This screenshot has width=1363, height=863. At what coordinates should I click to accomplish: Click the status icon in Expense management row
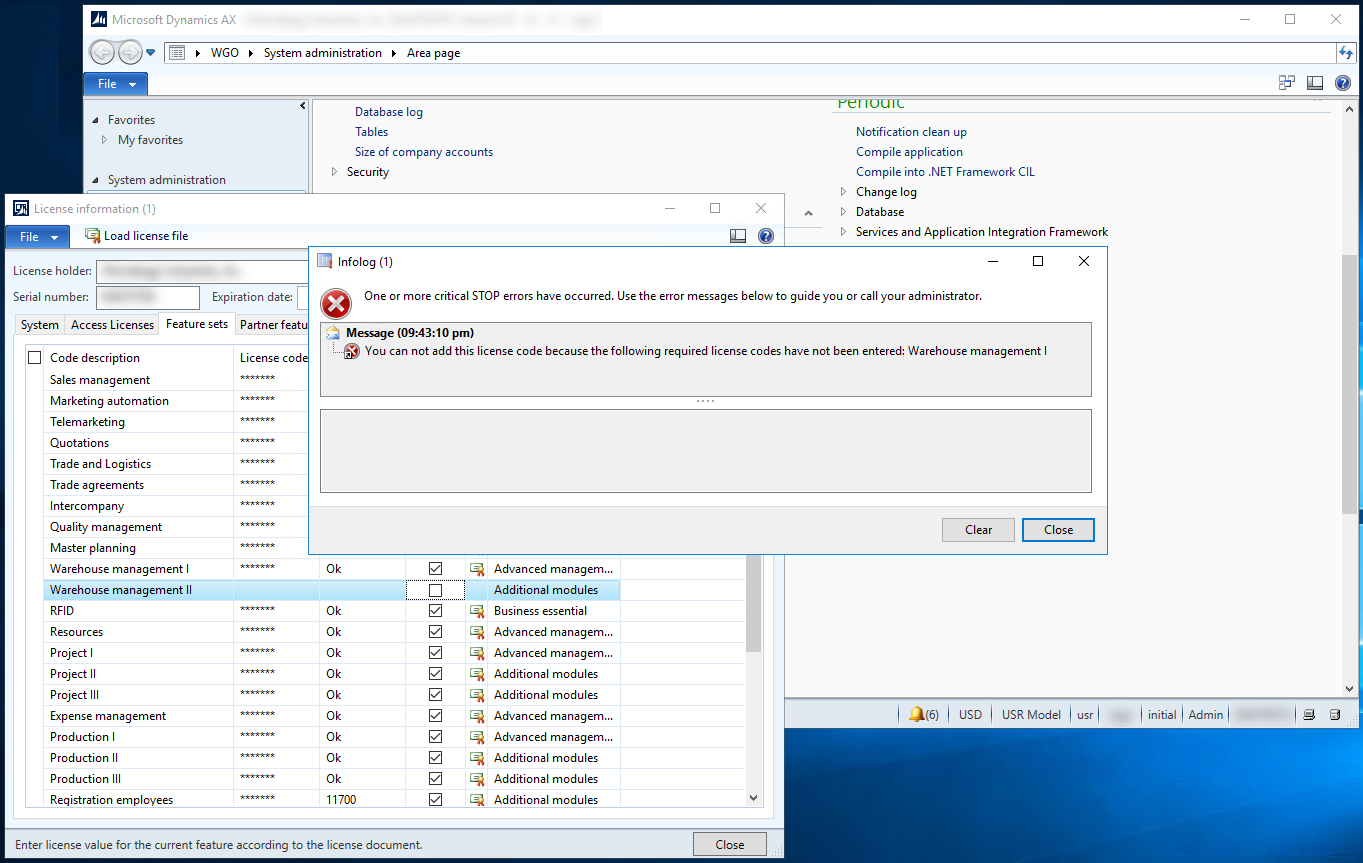point(477,716)
